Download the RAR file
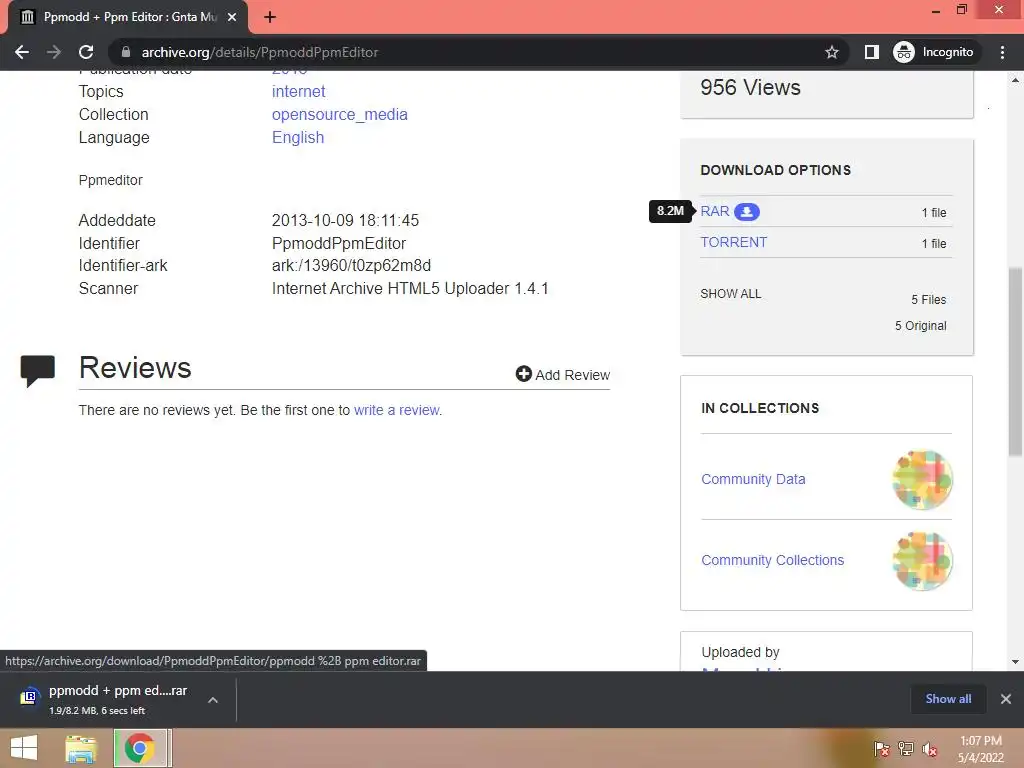This screenshot has height=768, width=1024. (714, 212)
